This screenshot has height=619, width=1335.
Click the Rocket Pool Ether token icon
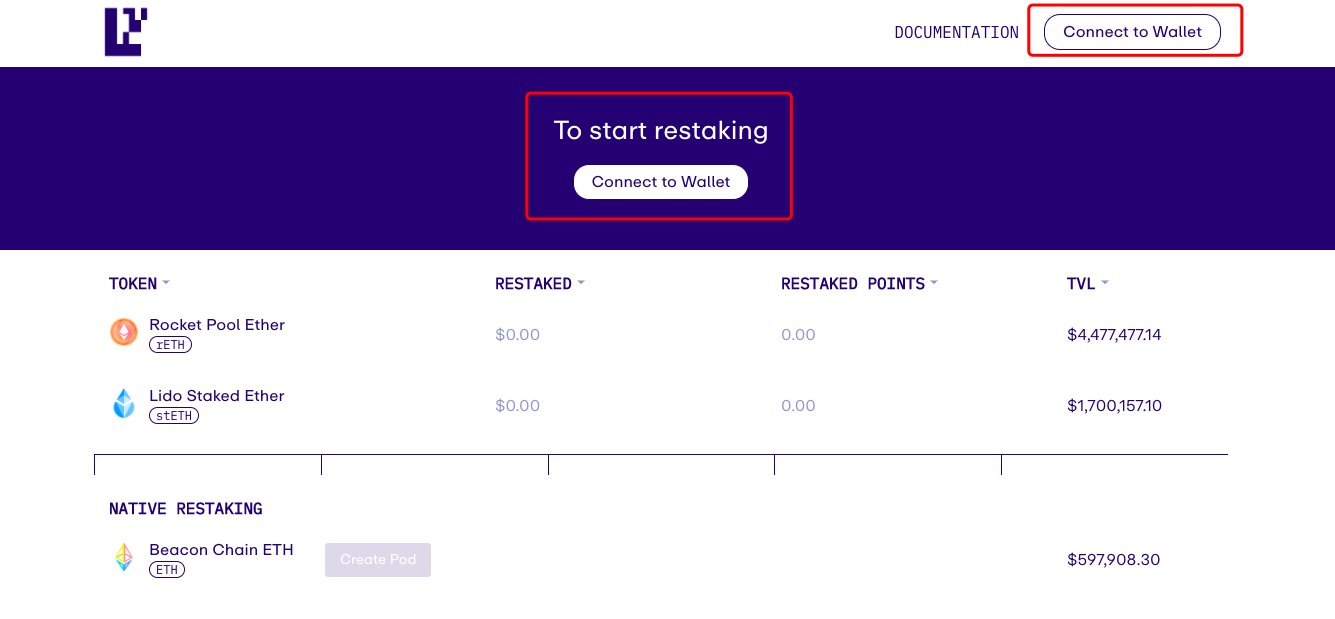124,333
